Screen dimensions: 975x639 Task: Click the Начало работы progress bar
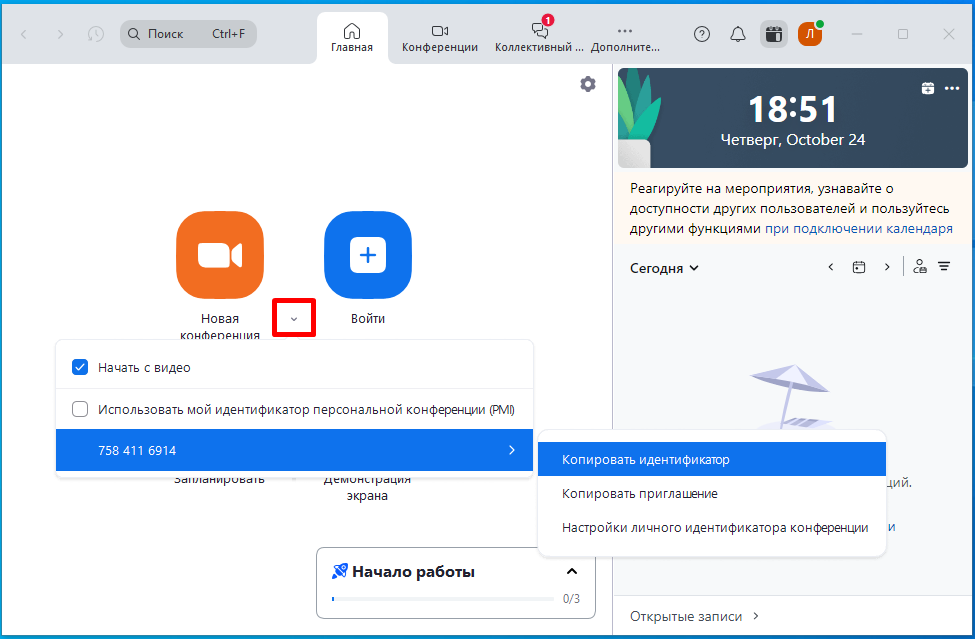coord(443,599)
